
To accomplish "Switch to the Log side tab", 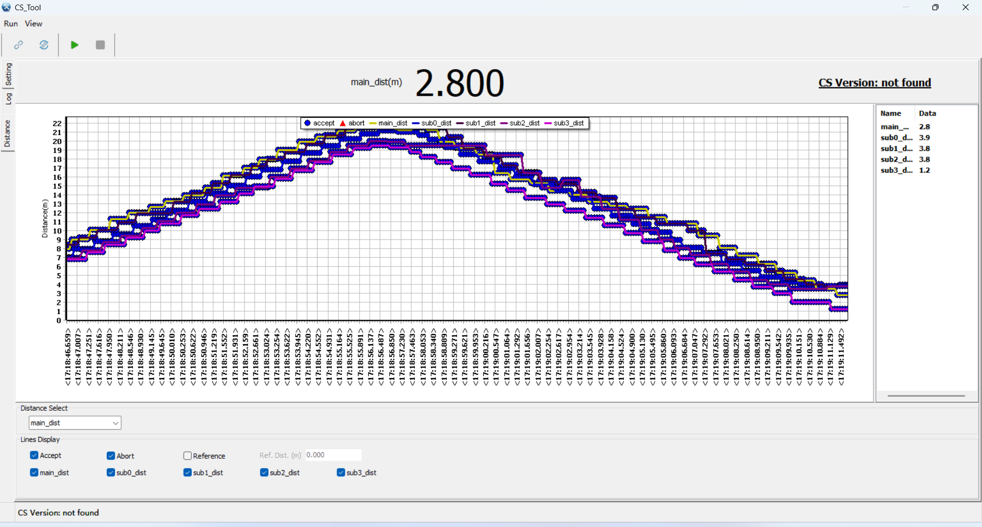I will [x=8, y=98].
